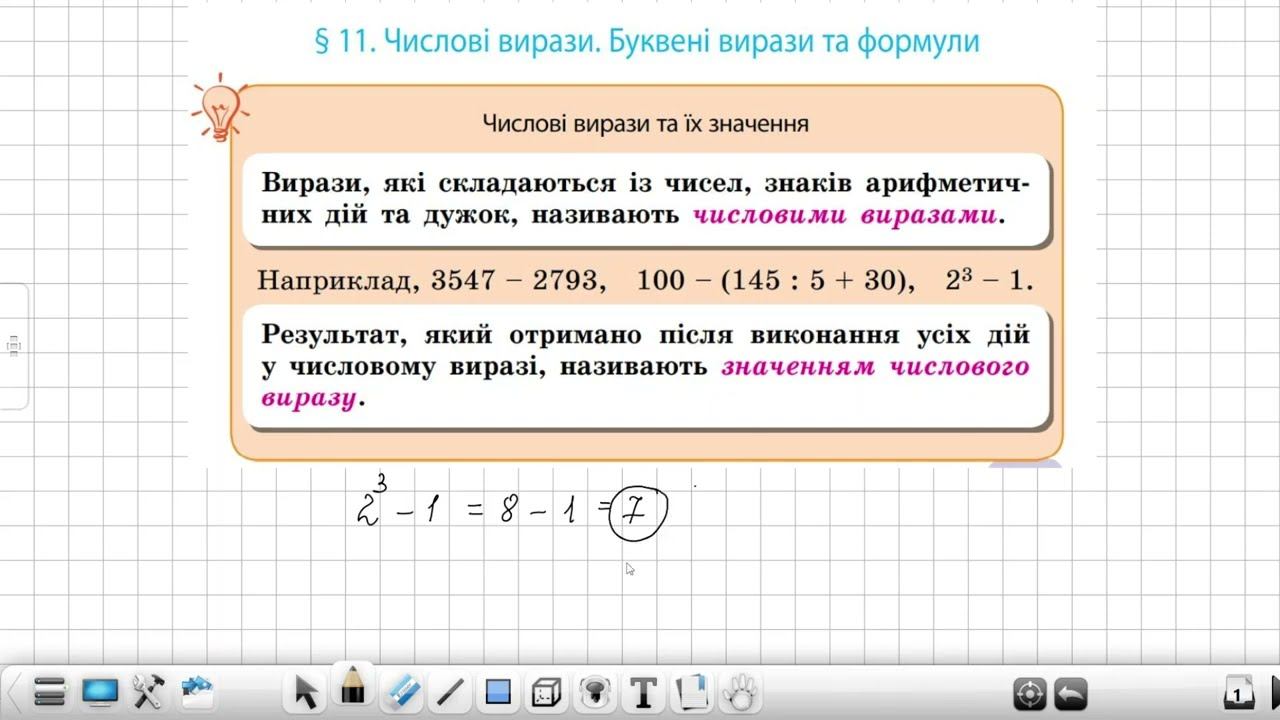Select the 3D cube shapes tool
This screenshot has height=720, width=1280.
(x=547, y=692)
